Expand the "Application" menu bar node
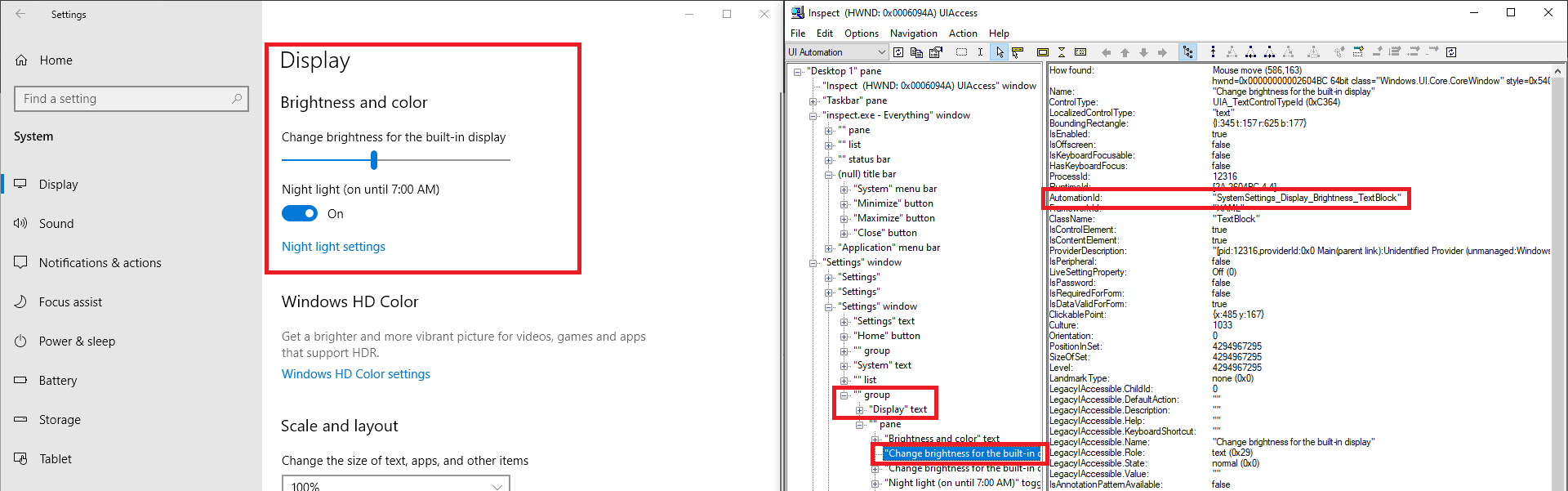Screen dimensions: 1568x491 point(828,248)
